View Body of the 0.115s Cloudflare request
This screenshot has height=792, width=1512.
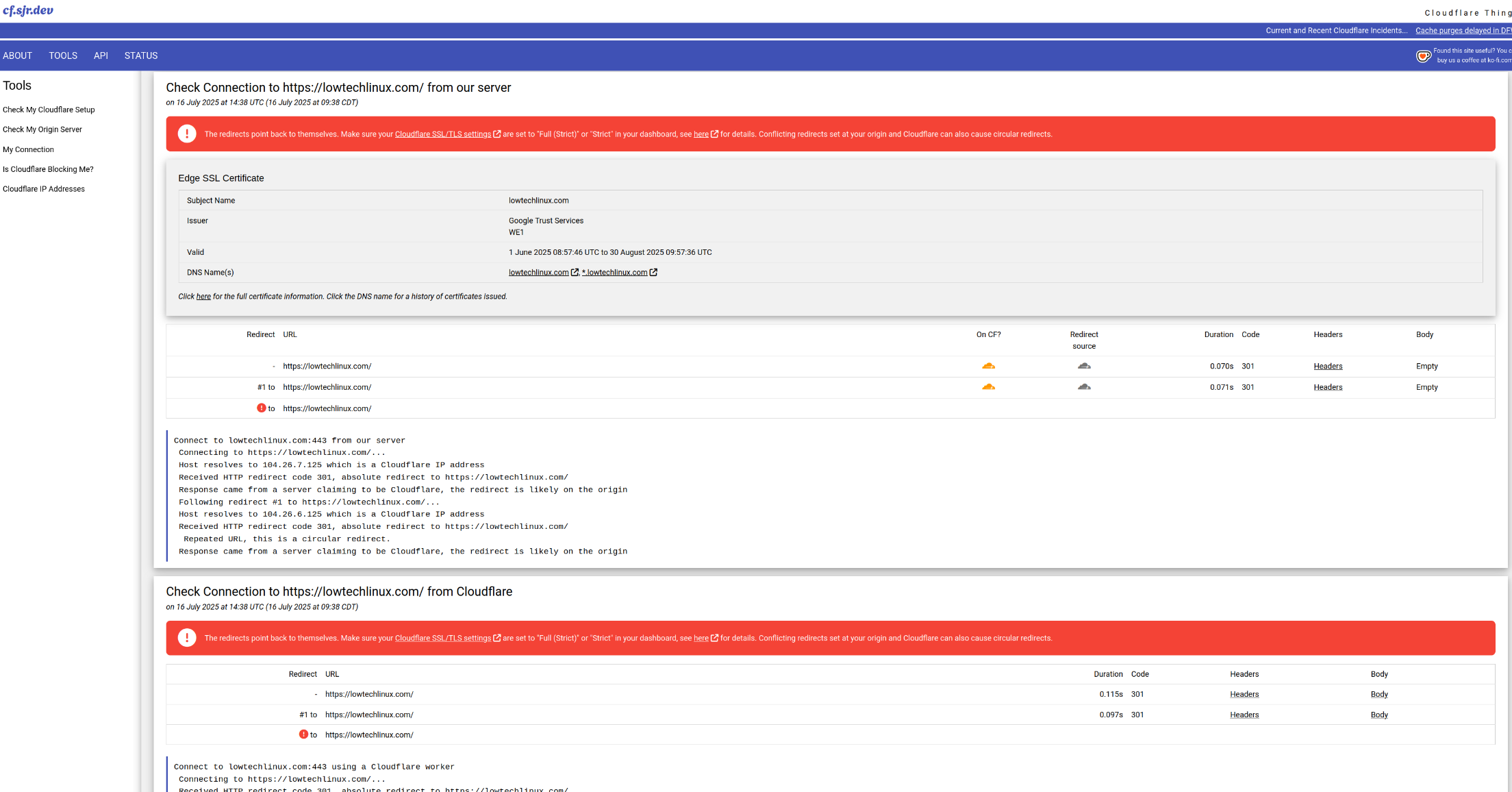tap(1379, 695)
